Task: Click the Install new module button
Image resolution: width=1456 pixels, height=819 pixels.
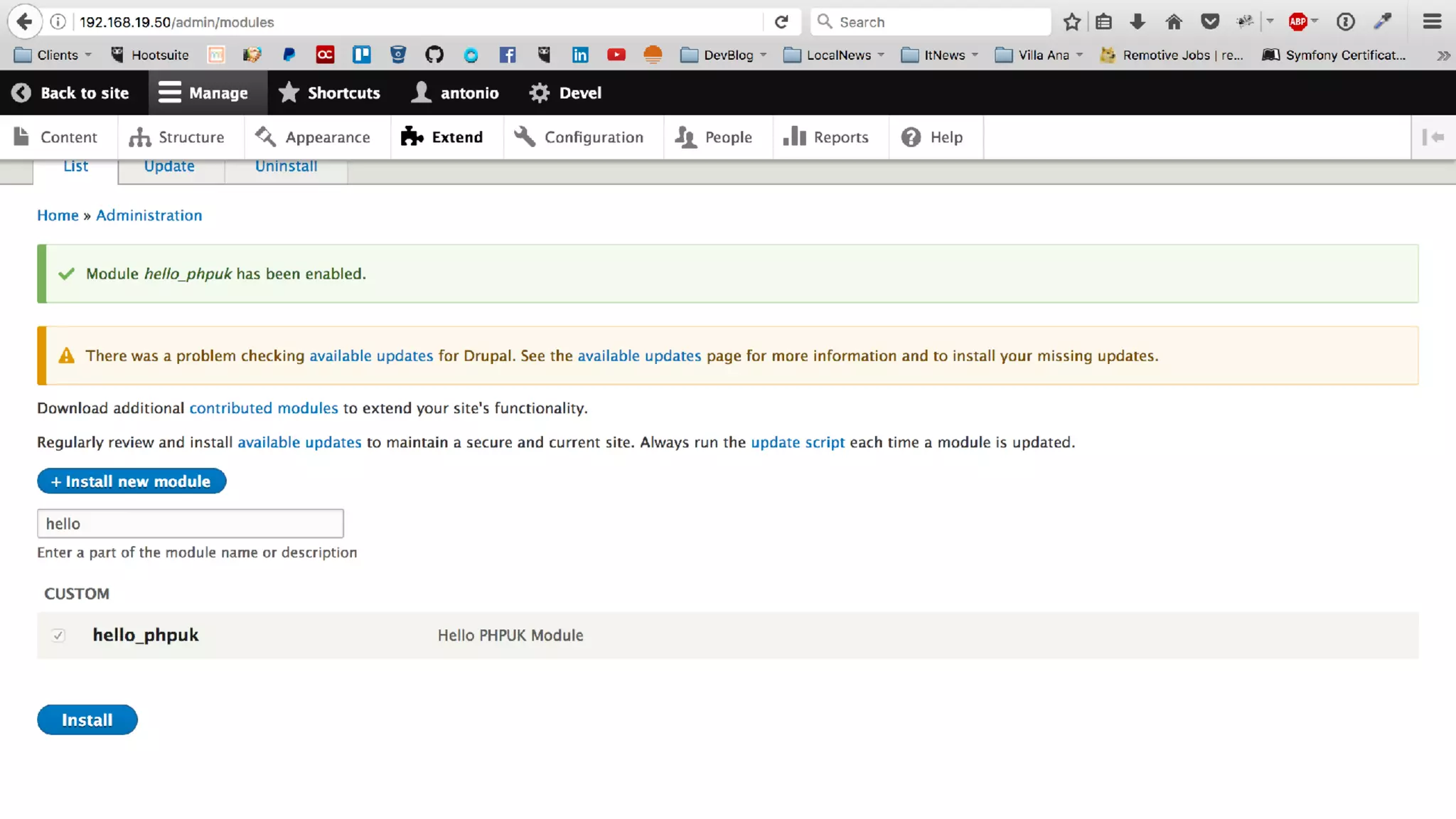Action: tap(132, 481)
